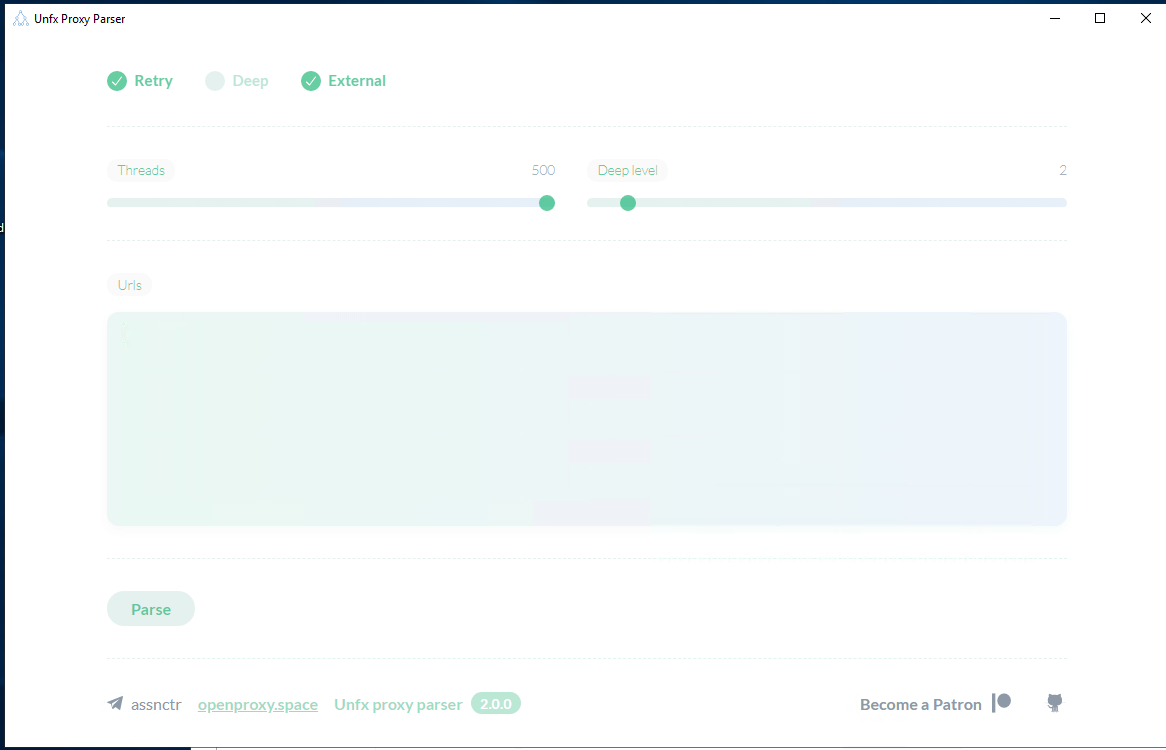The width and height of the screenshot is (1166, 750).
Task: Maximize the Unfx Proxy Parser window
Action: pyautogui.click(x=1100, y=18)
